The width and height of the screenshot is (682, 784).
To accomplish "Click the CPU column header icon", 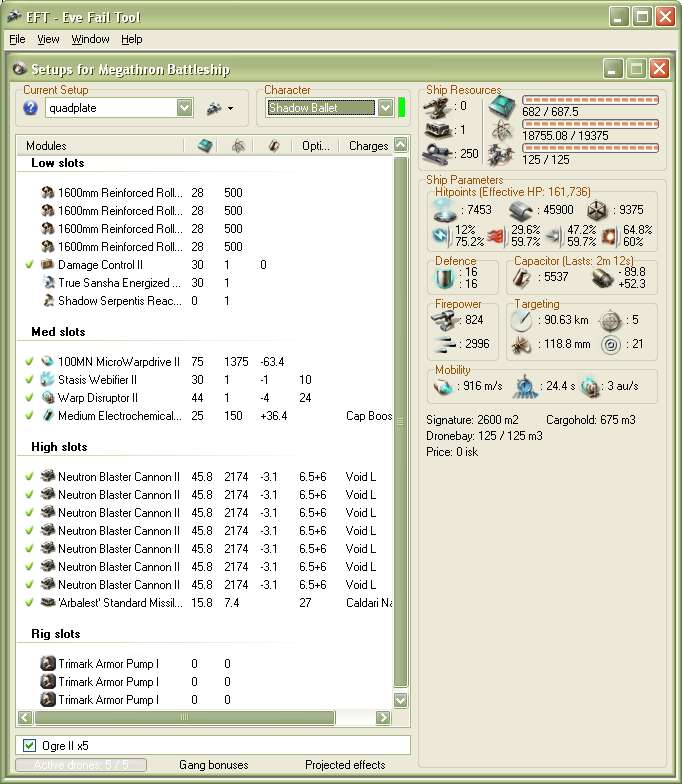I will coord(205,146).
